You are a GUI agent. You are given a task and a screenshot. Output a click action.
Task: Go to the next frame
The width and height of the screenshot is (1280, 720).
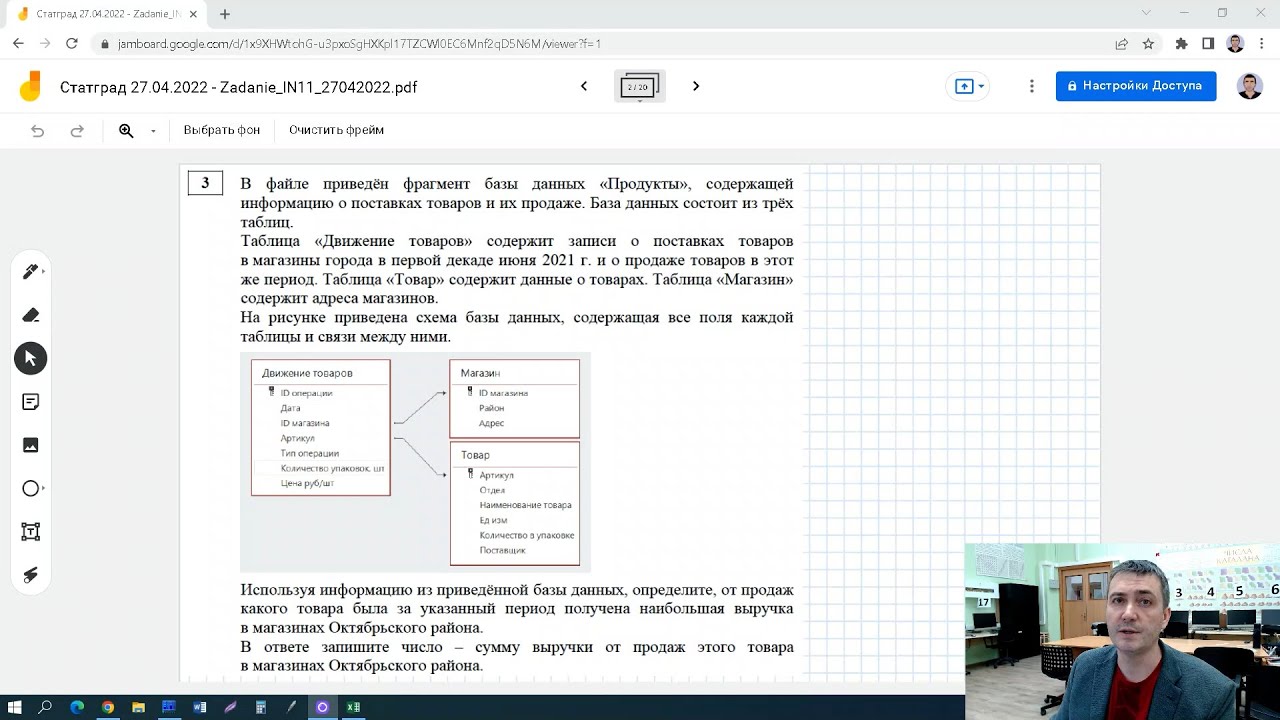pyautogui.click(x=696, y=86)
